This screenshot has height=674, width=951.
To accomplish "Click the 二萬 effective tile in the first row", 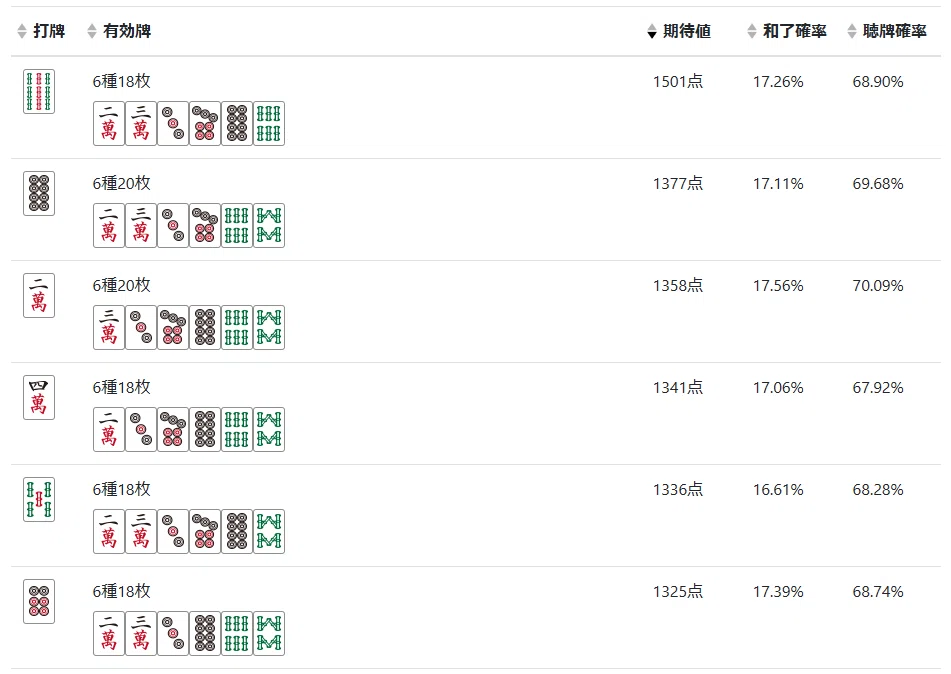I will click(x=109, y=124).
